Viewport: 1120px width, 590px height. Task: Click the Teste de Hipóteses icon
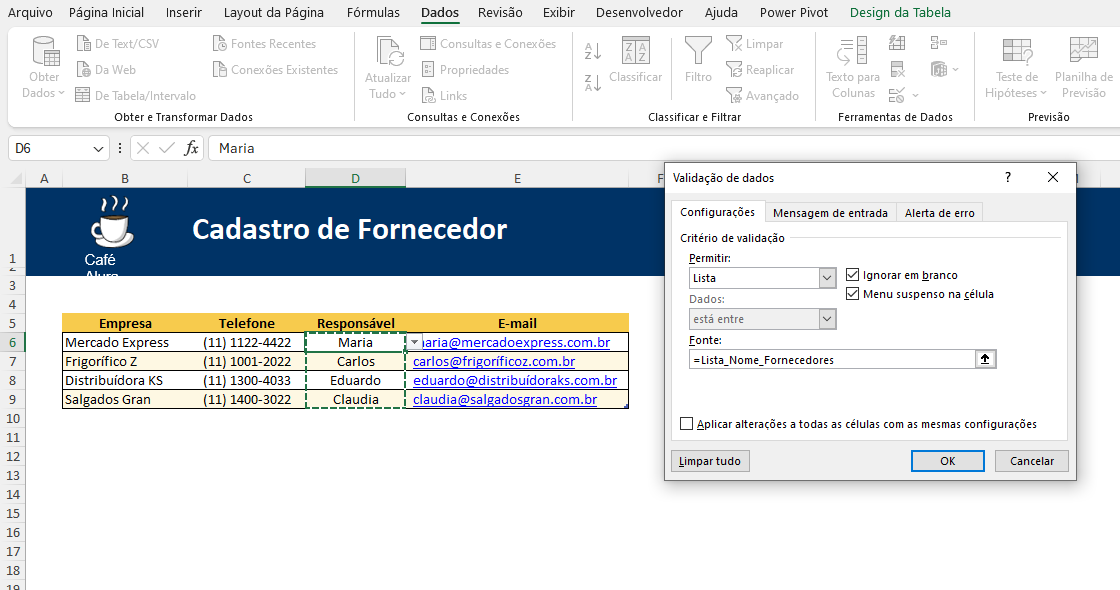point(1017,51)
